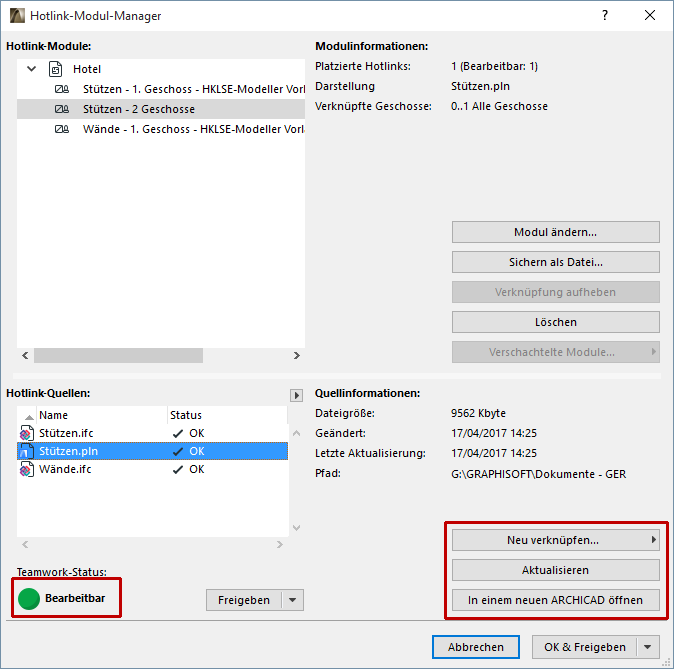Close the Hotlink-Modul-Manager dialog
Viewport: 674px width, 669px height.
650,15
